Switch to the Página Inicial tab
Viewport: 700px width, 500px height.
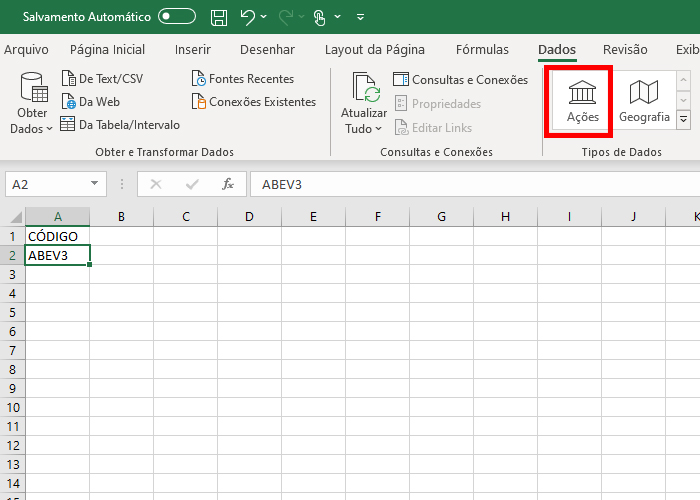pos(108,50)
